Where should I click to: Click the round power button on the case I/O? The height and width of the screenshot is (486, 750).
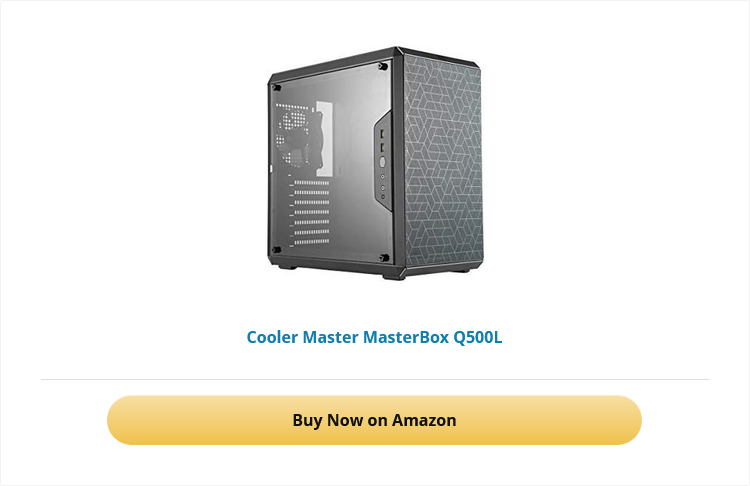[x=383, y=162]
